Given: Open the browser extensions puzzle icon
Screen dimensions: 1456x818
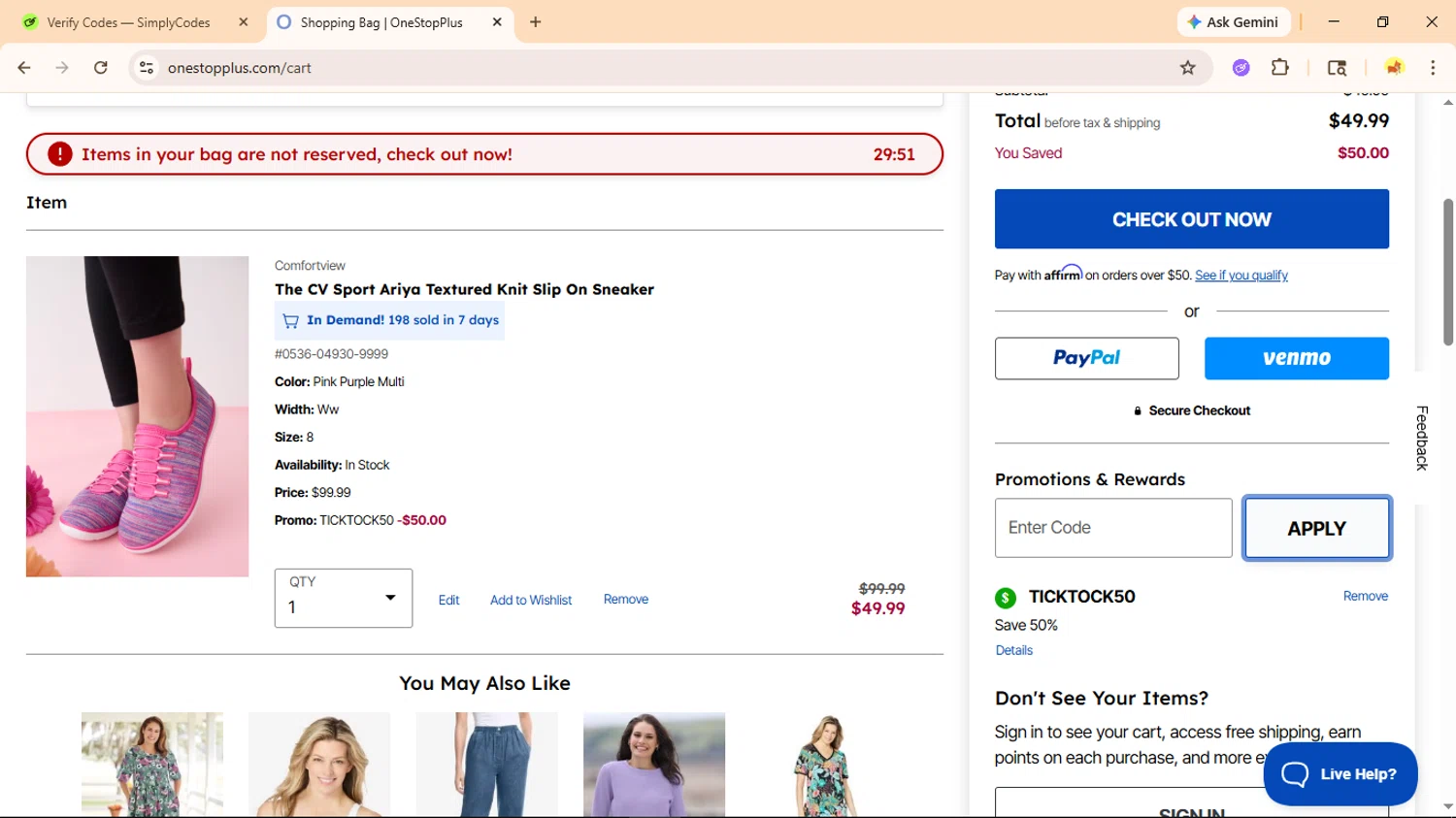Looking at the screenshot, I should pyautogui.click(x=1280, y=68).
